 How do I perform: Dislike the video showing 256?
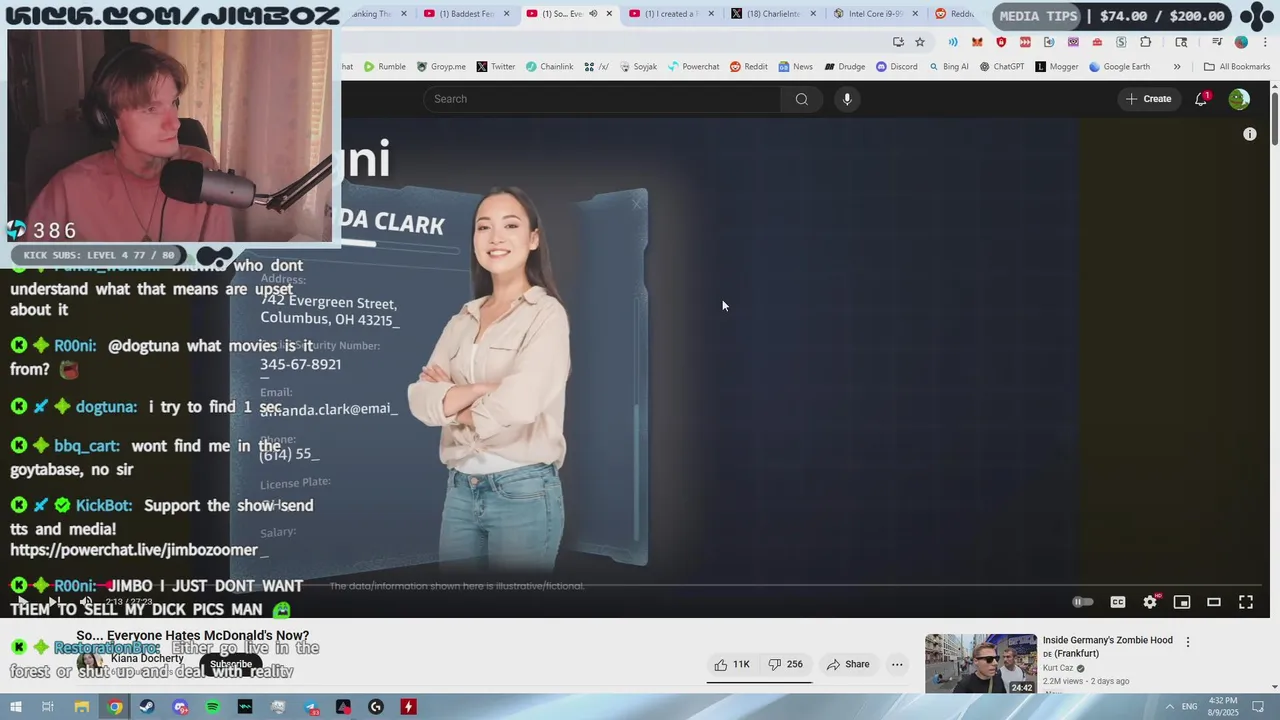786,664
